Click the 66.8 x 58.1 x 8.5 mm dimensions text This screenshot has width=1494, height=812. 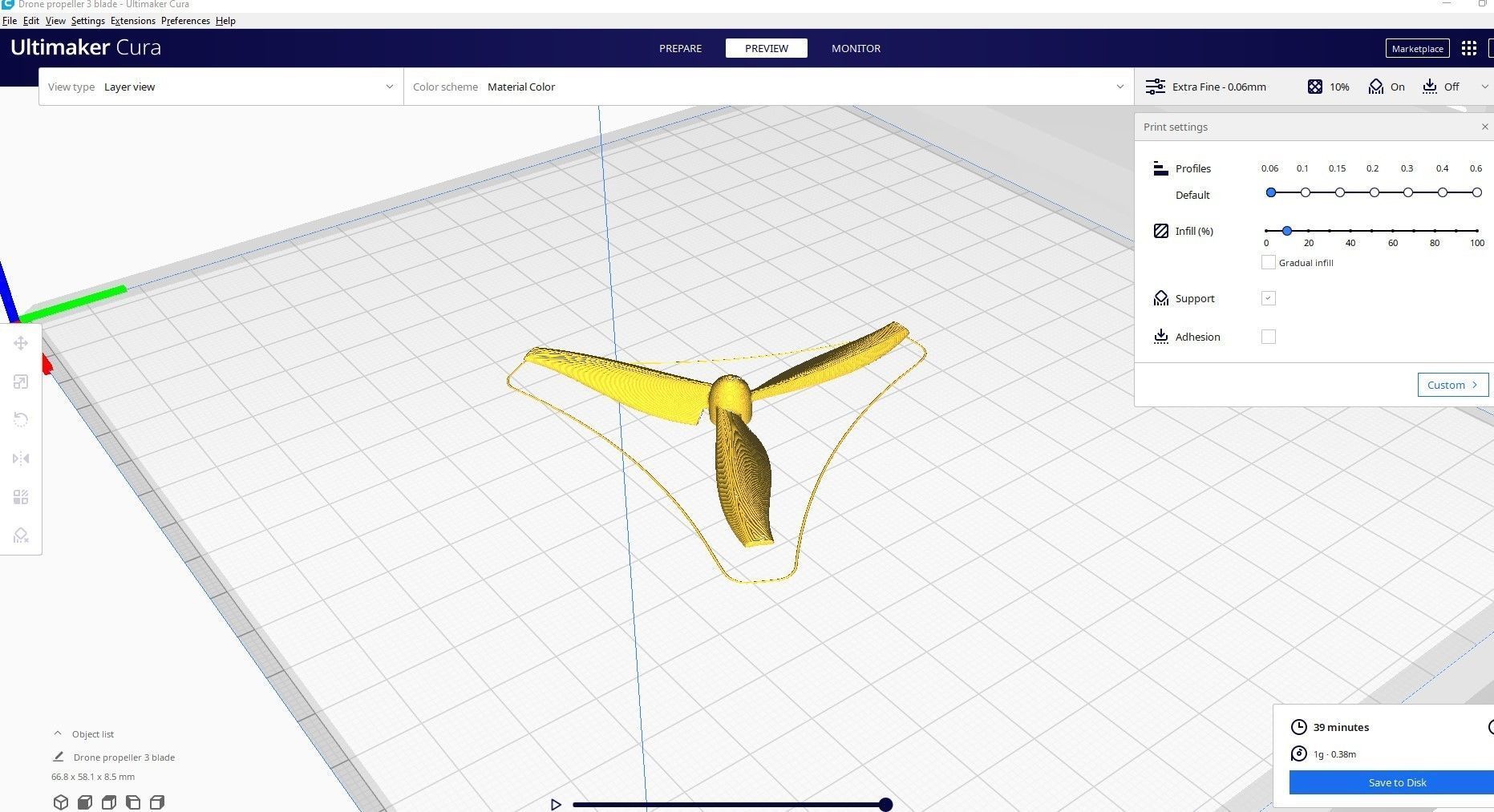pyautogui.click(x=93, y=776)
